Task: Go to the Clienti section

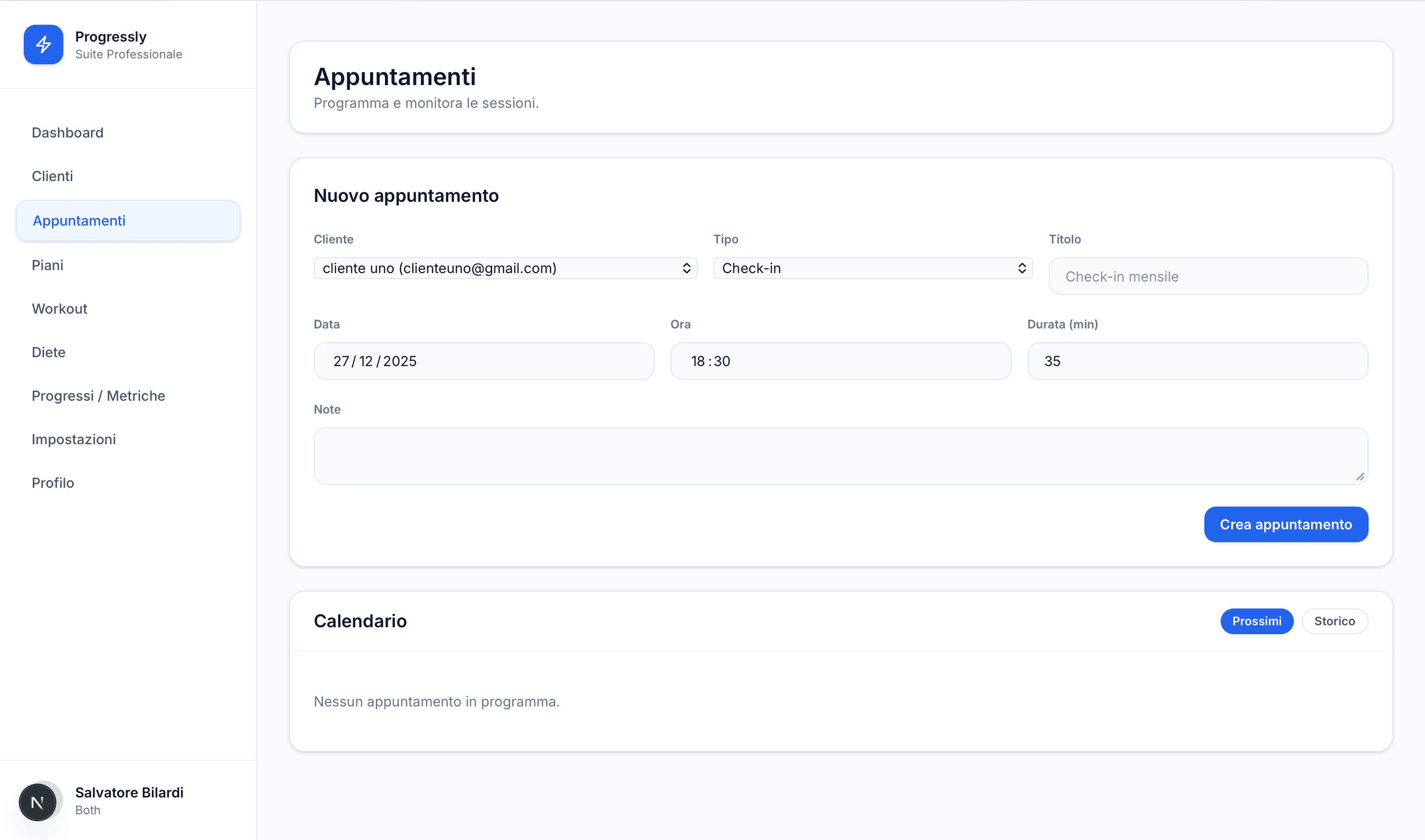Action: coord(52,176)
